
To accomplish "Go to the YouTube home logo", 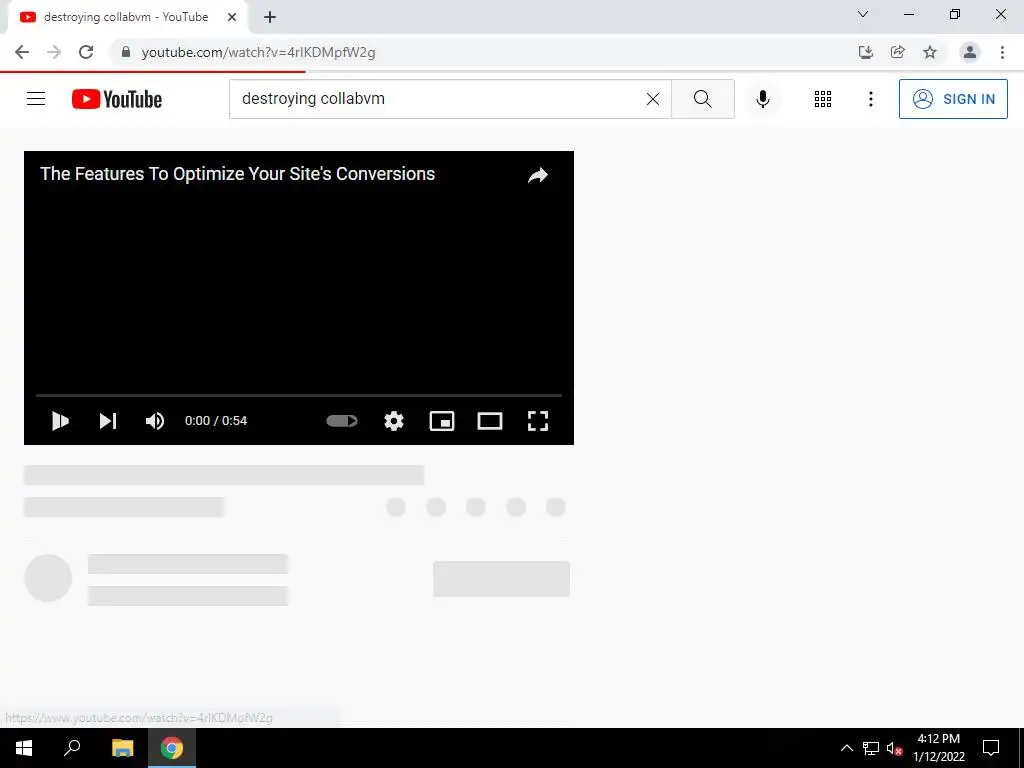I will pos(117,99).
